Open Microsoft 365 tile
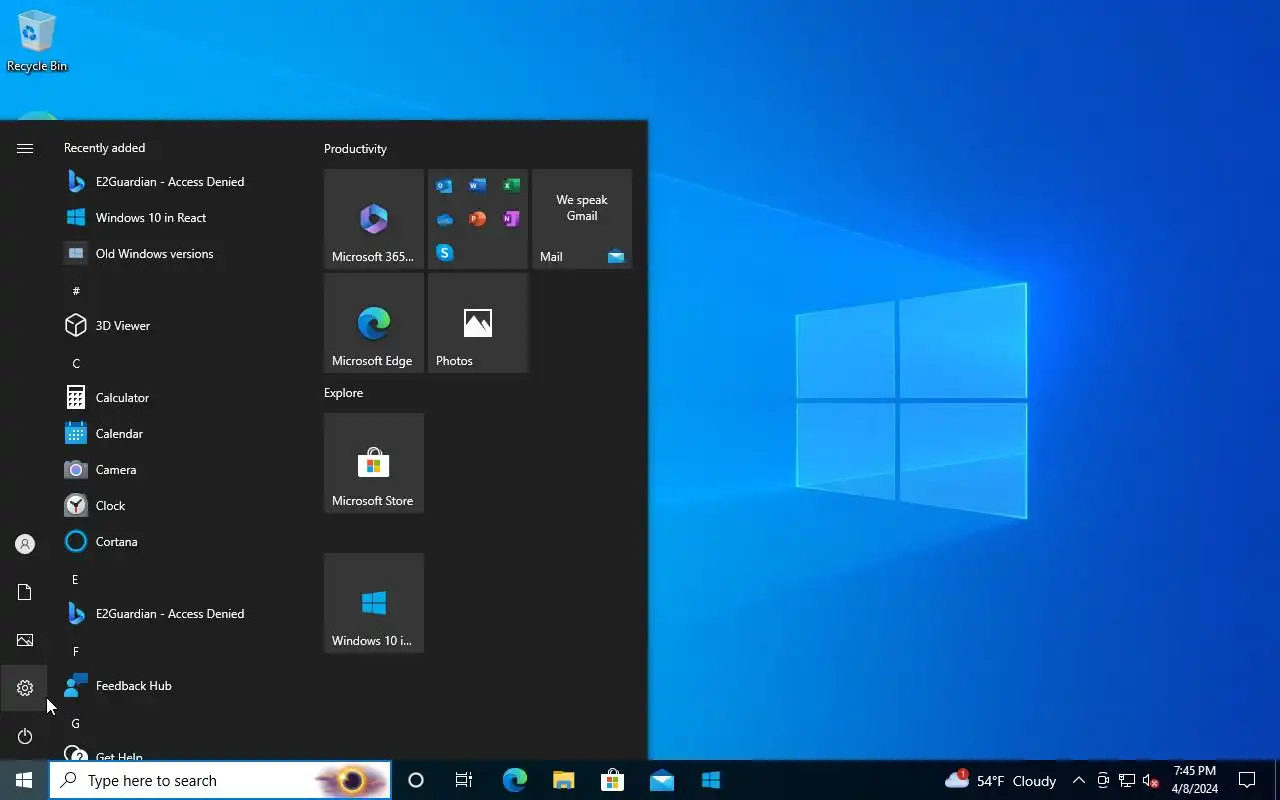This screenshot has width=1280, height=800. click(374, 219)
